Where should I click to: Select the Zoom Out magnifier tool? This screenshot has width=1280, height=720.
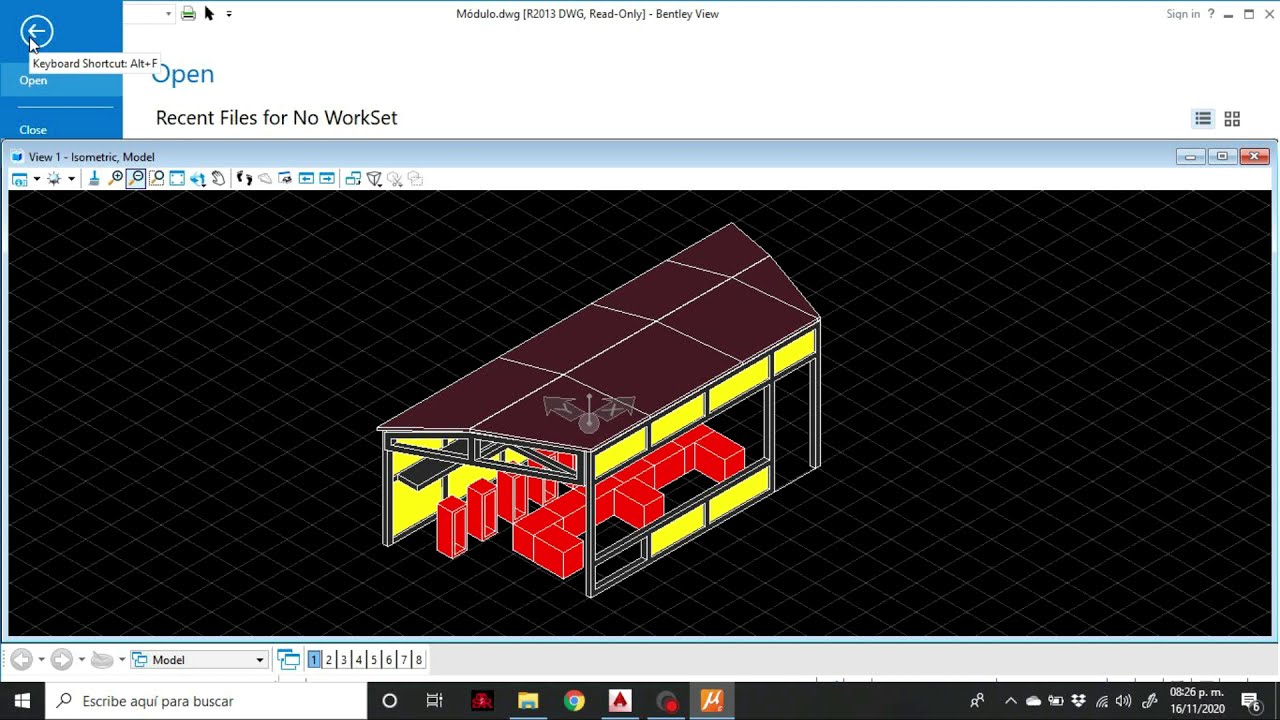pos(135,179)
